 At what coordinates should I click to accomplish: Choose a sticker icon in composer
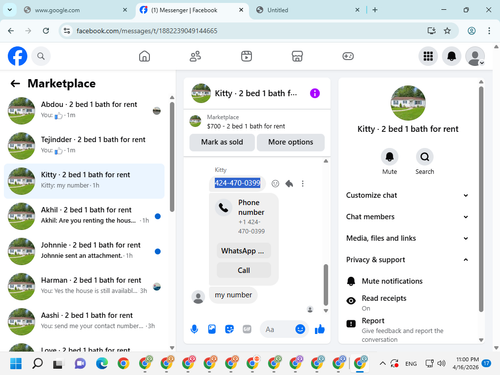(229, 329)
